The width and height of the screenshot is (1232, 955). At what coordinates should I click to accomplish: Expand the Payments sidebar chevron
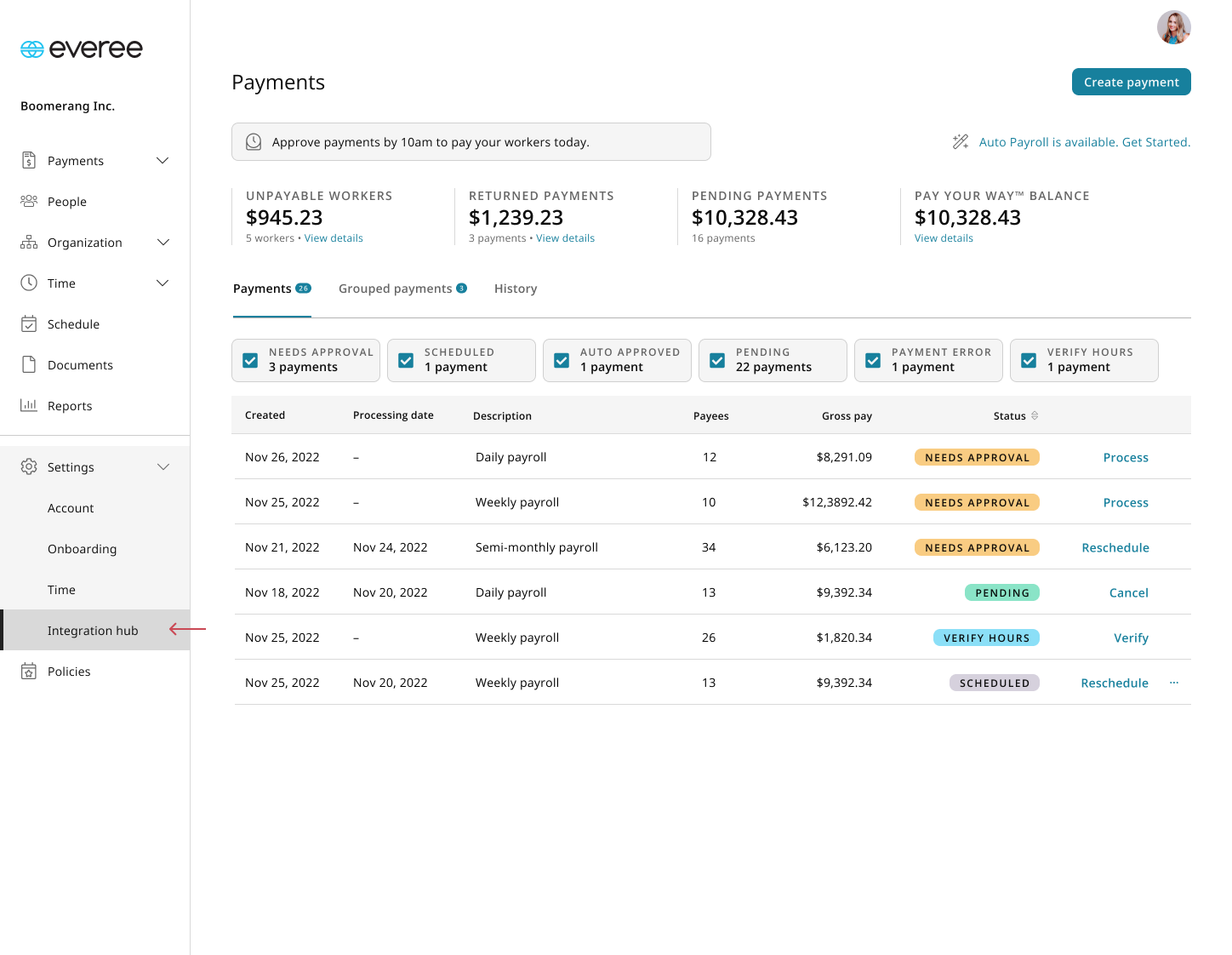tap(163, 161)
